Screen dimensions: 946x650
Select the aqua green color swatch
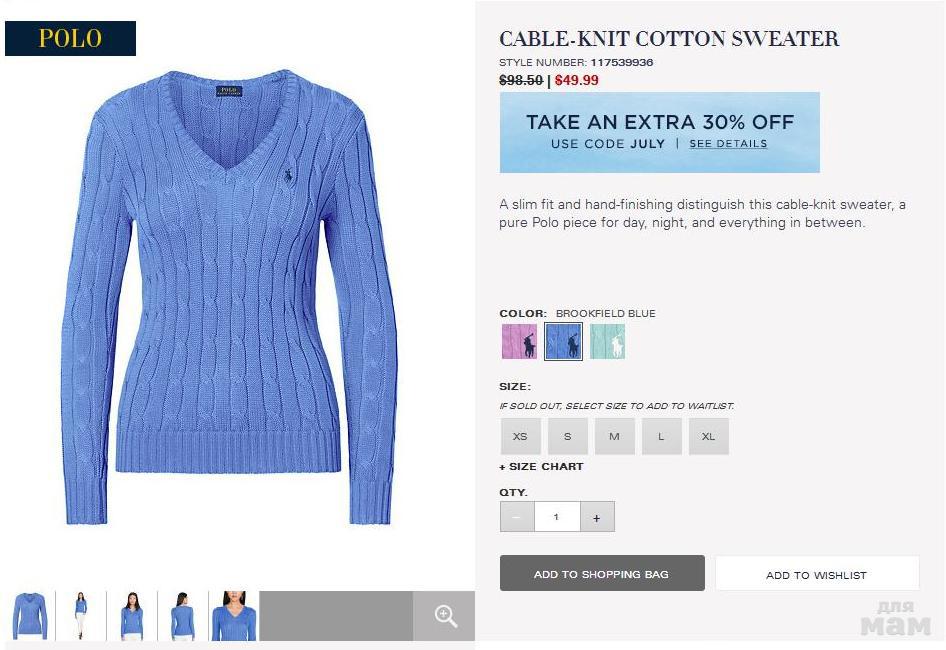click(607, 342)
